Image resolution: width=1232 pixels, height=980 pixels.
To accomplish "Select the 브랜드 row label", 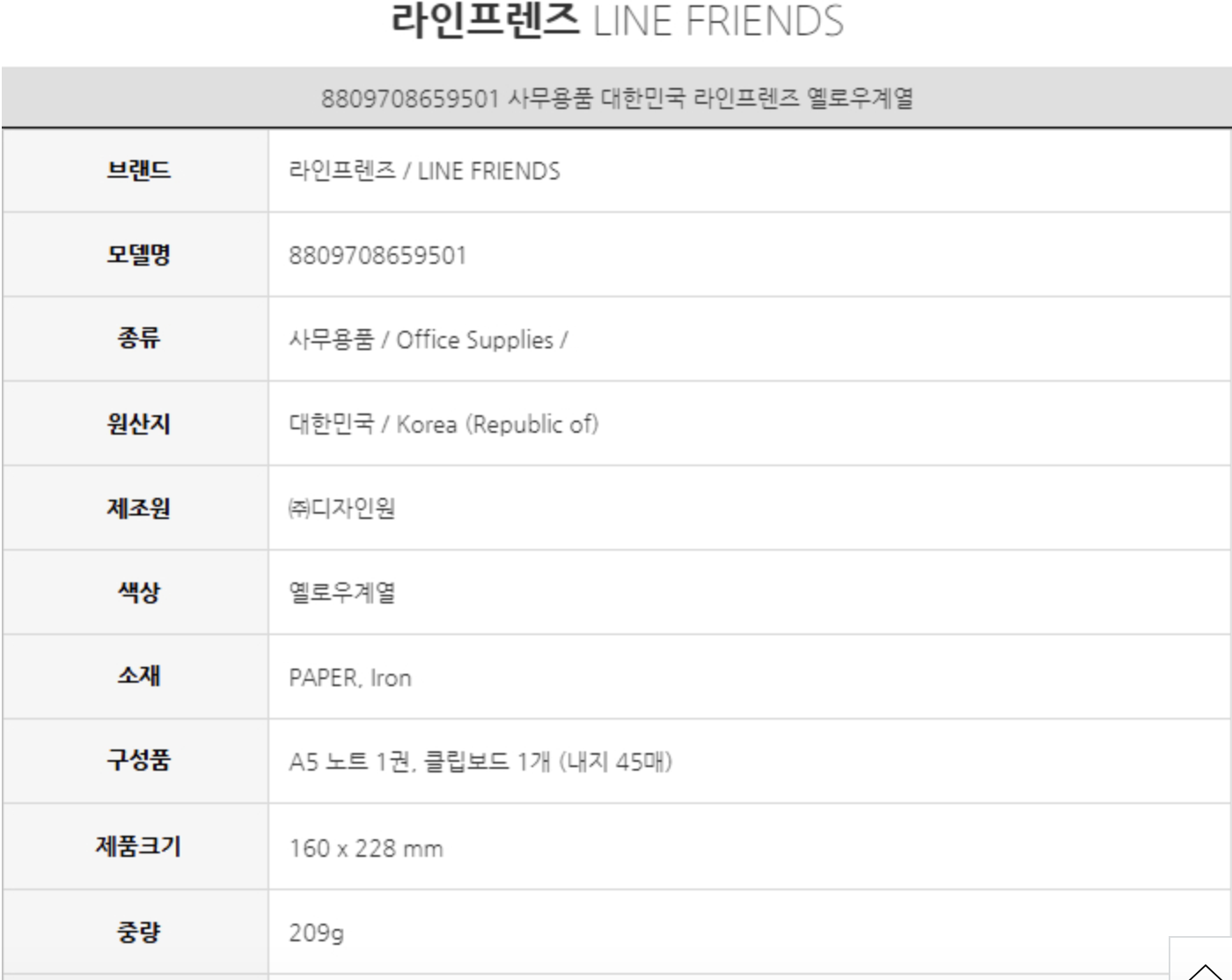I will click(x=138, y=170).
